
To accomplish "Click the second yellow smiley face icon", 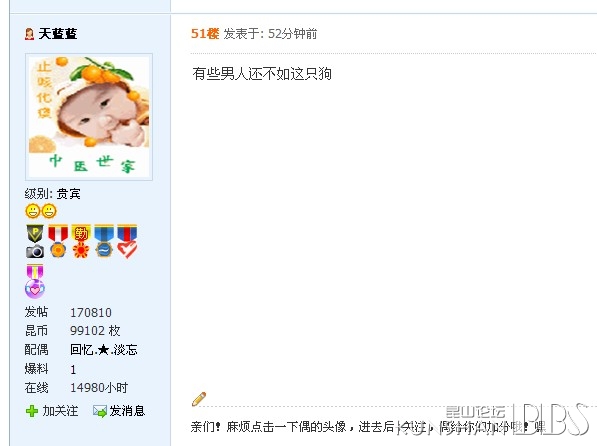I will 49,211.
